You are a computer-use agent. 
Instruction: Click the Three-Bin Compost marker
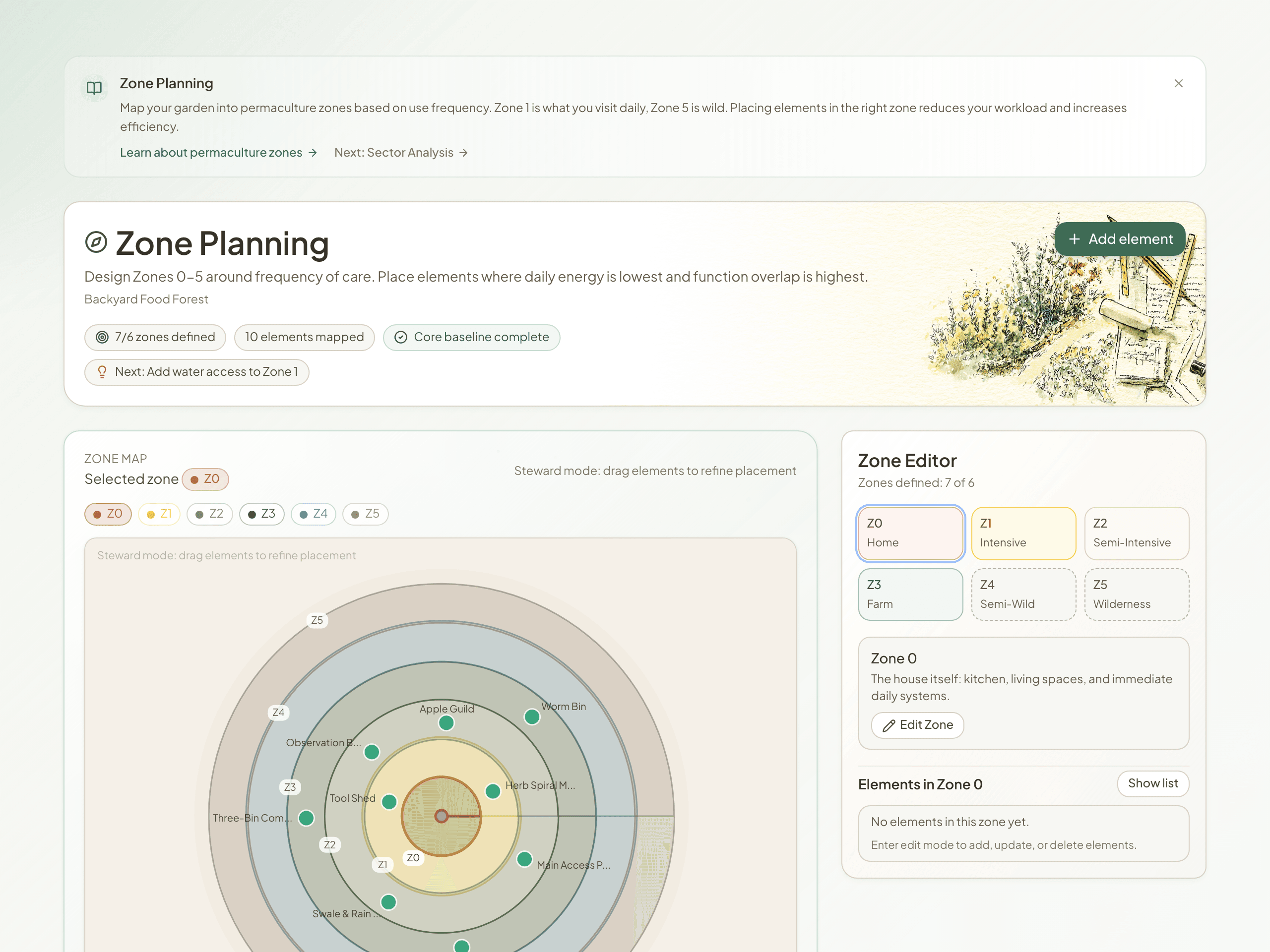307,818
